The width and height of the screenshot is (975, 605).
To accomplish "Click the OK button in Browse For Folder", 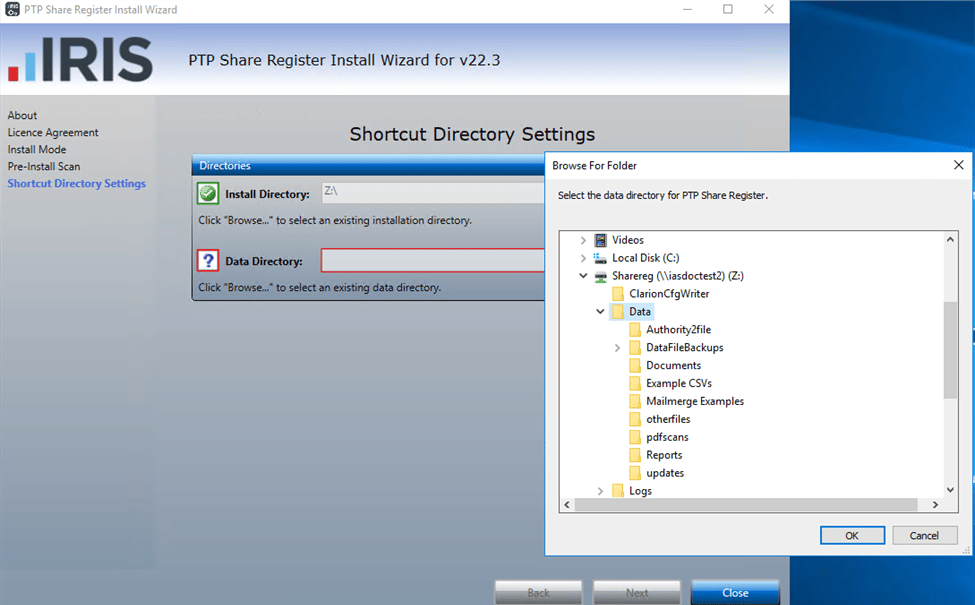I will click(x=852, y=535).
